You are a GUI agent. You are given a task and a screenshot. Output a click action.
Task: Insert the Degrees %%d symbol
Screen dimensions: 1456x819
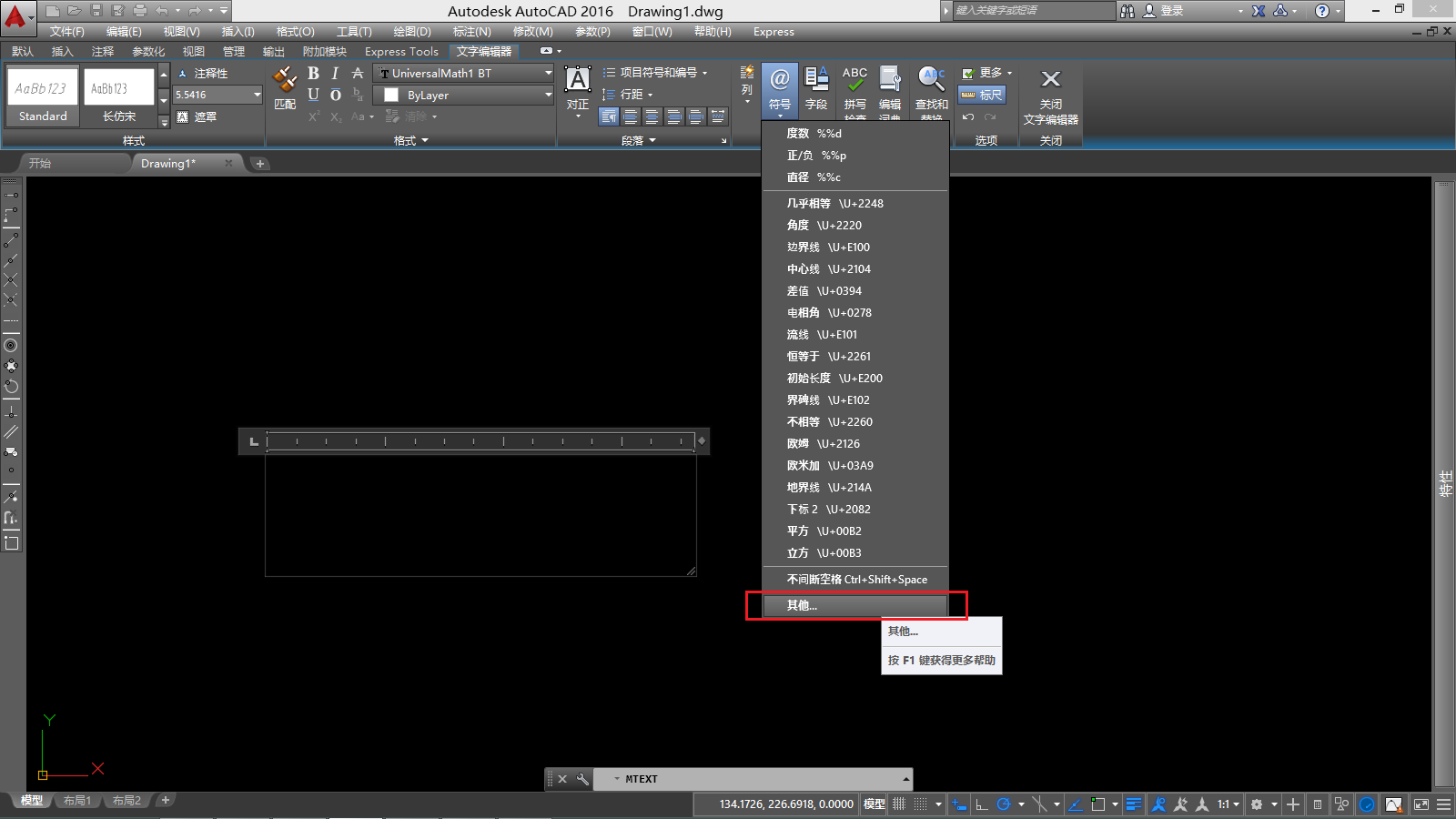point(855,133)
